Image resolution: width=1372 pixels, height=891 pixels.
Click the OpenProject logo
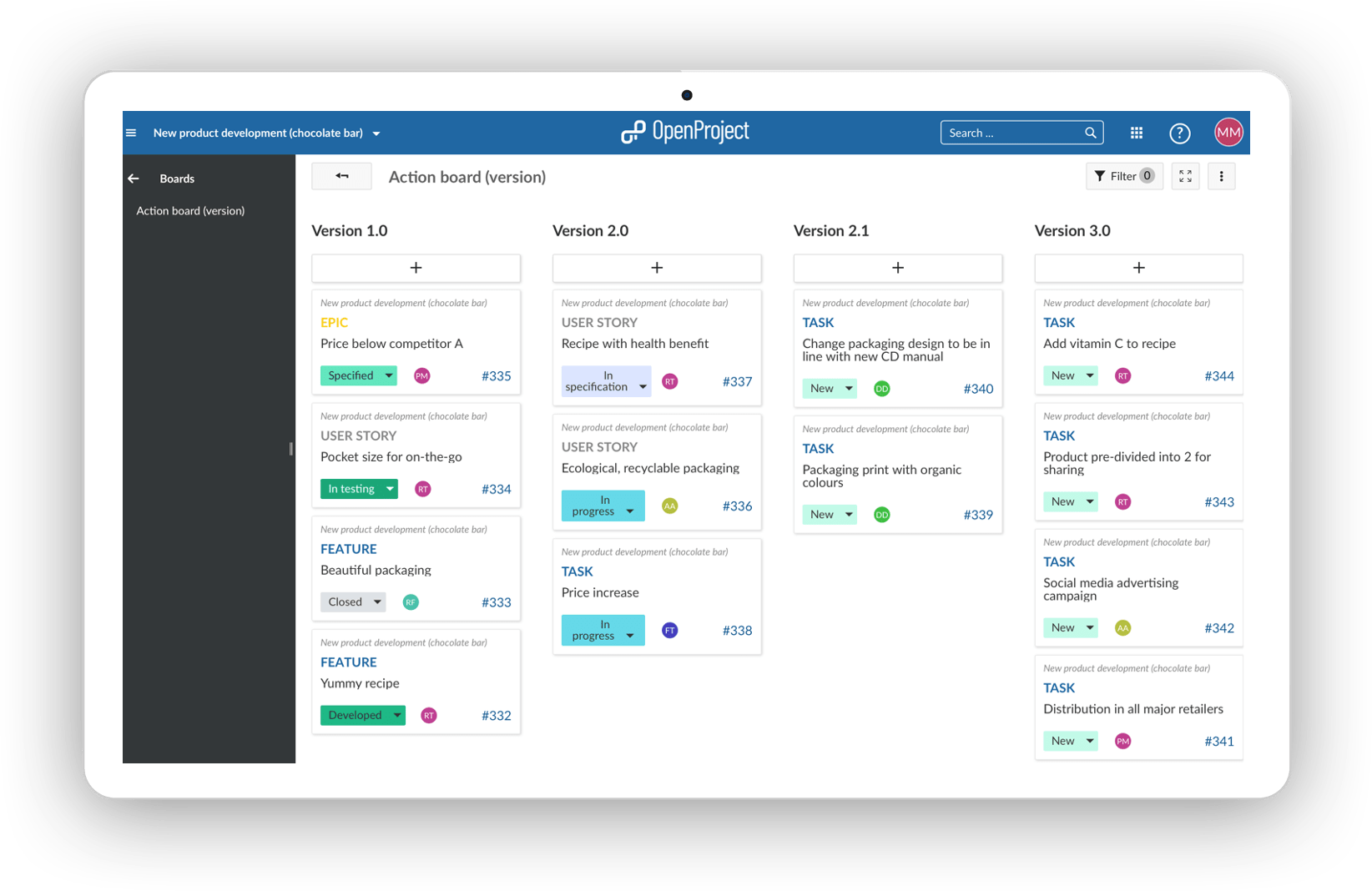tap(684, 132)
